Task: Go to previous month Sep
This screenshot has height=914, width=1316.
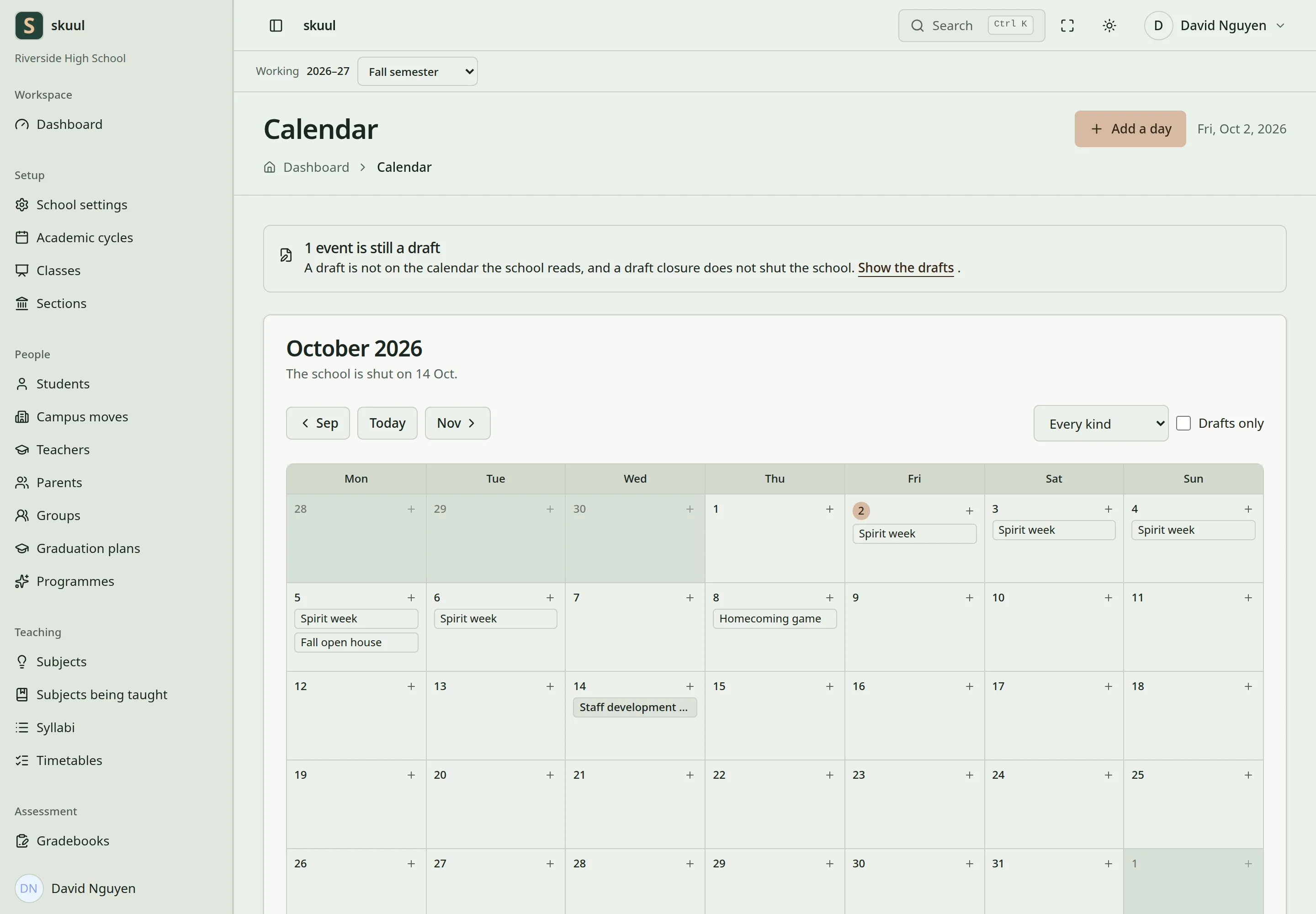Action: click(x=318, y=423)
